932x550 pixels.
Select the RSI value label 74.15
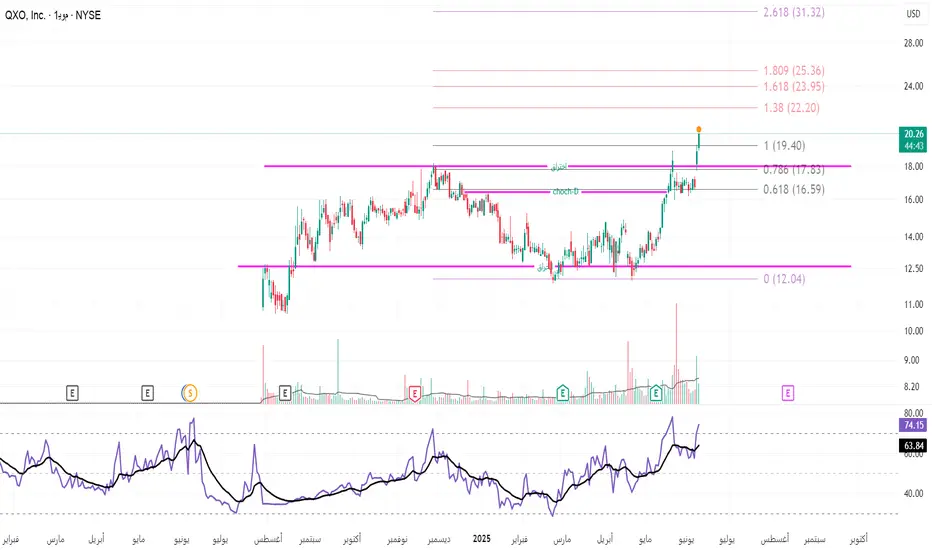[914, 425]
